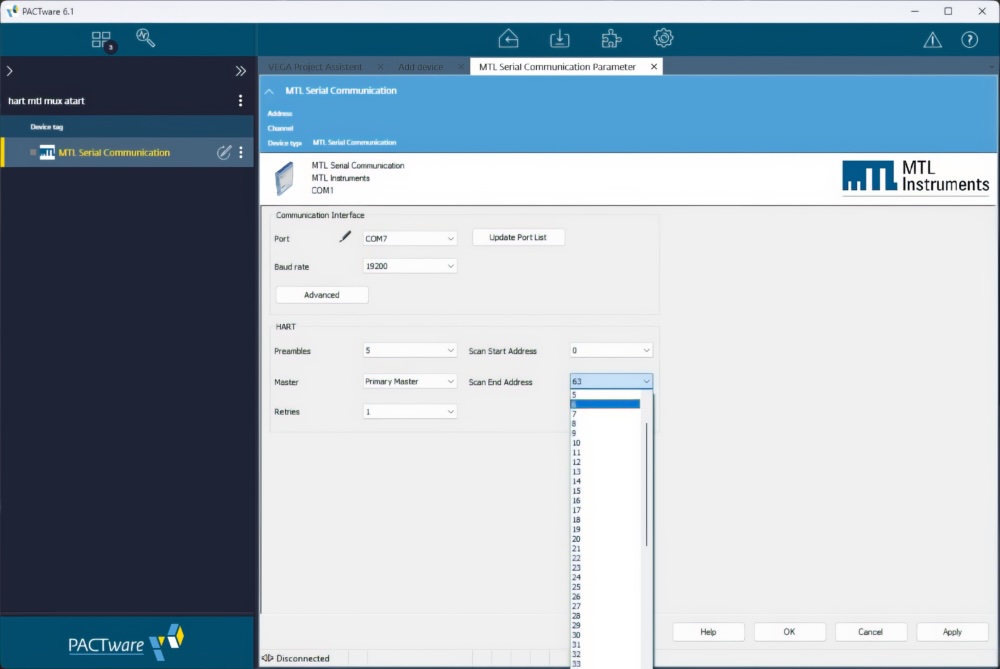Pick 31 in Scan End Address list
Screen dimensions: 1000x669
point(605,645)
